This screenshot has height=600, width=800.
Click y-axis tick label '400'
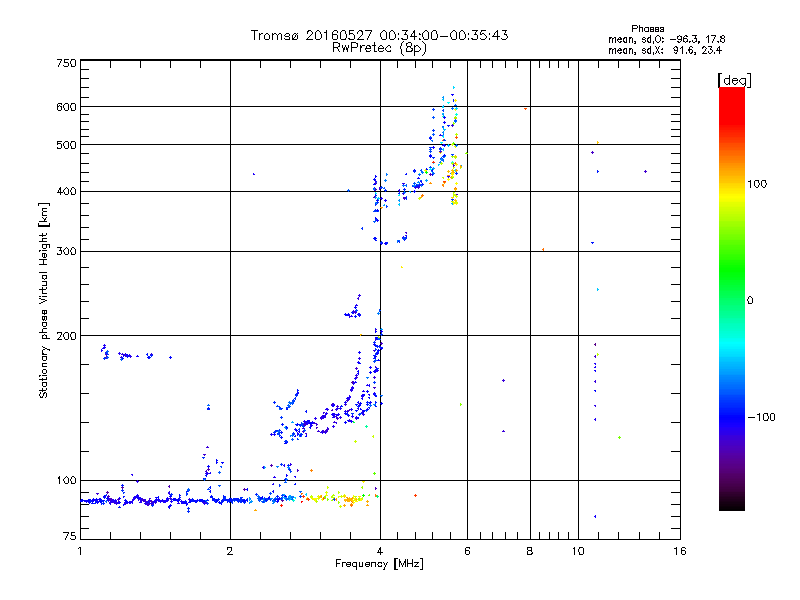tap(66, 192)
